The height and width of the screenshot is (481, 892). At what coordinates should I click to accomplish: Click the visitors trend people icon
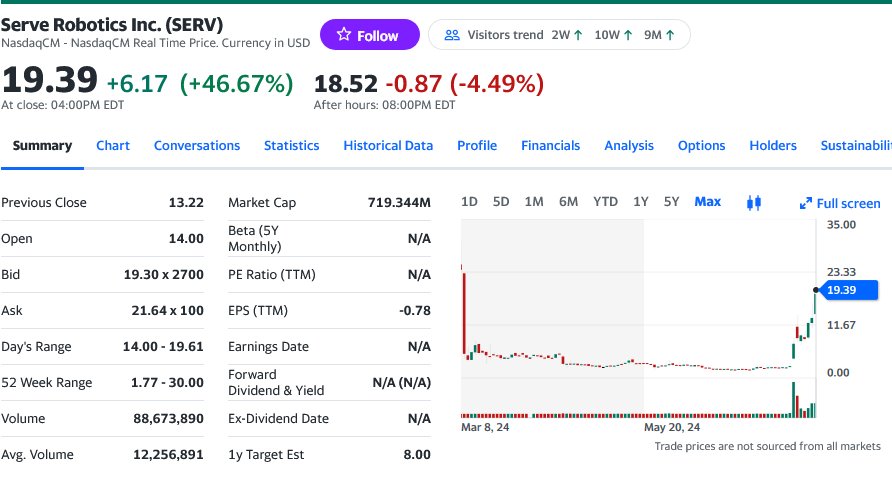tap(452, 35)
